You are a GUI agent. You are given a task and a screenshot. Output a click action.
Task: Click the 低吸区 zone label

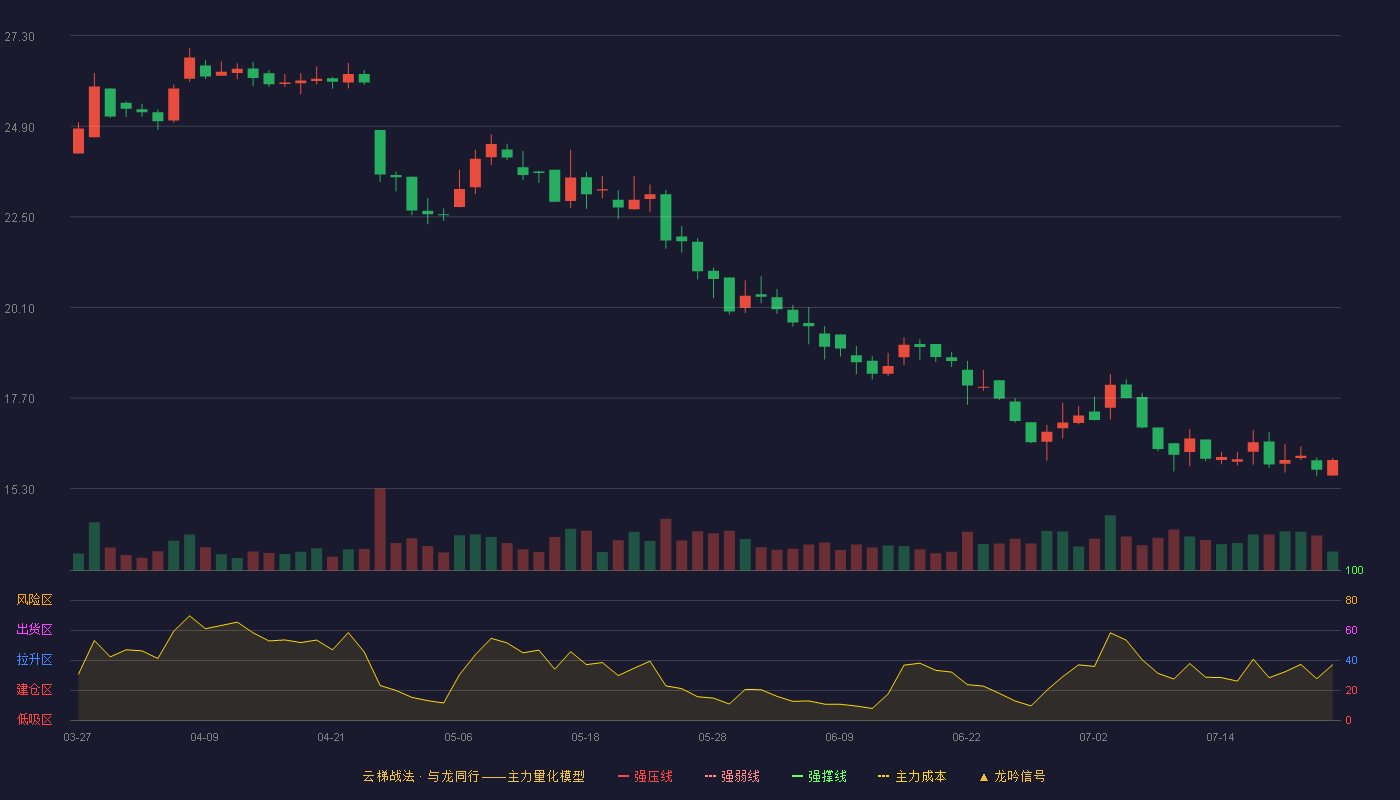(x=34, y=720)
